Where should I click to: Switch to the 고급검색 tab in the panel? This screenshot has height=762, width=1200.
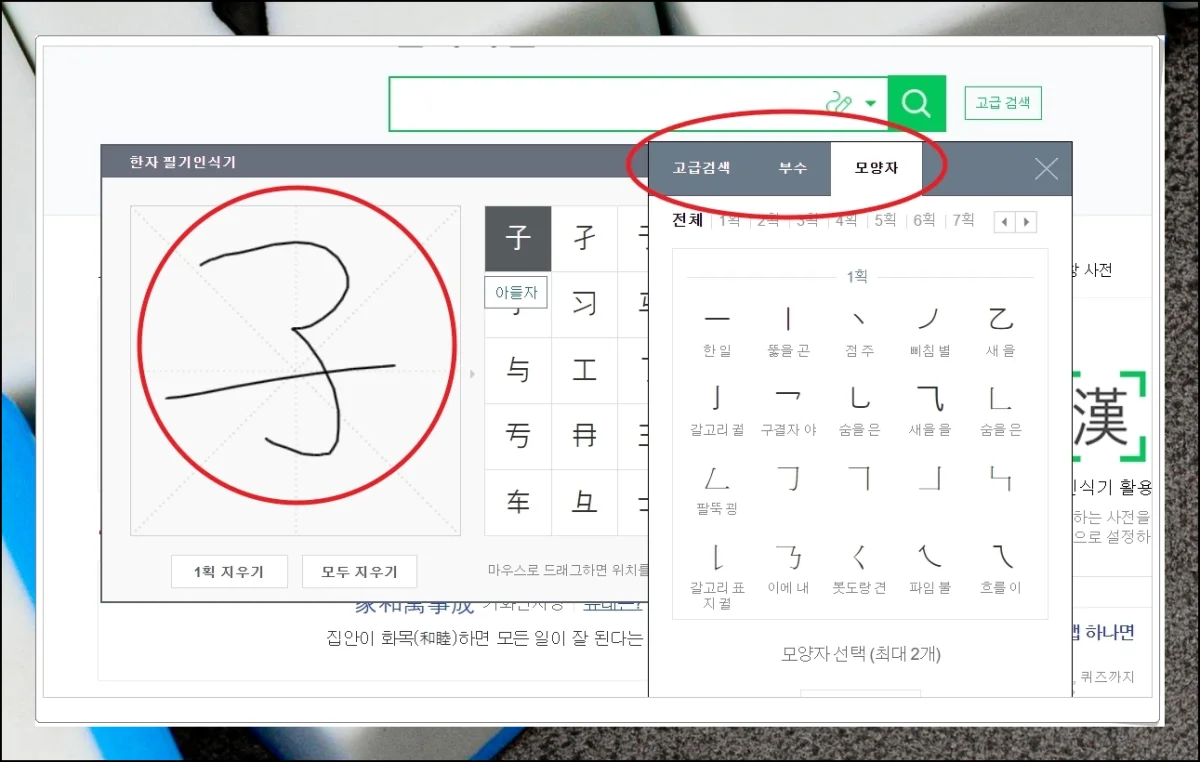(x=701, y=168)
